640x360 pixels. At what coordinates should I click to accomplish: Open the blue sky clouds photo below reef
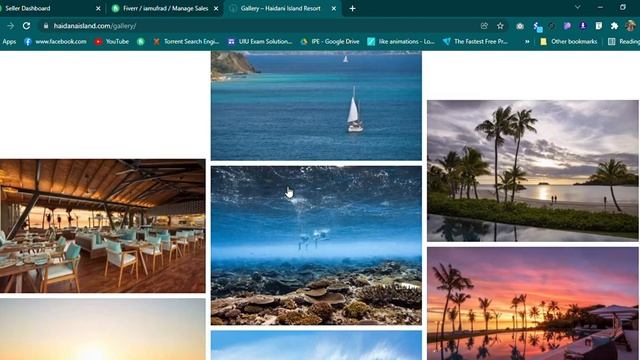coord(316,345)
